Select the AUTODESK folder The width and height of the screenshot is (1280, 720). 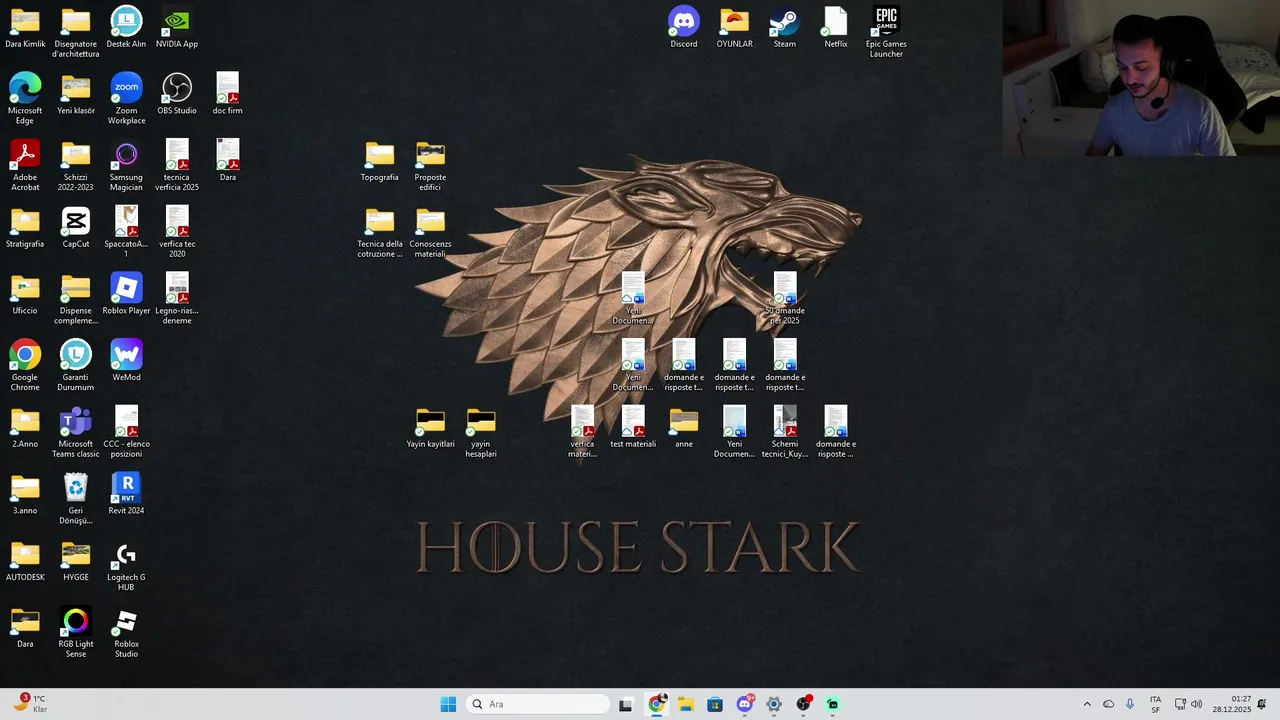pos(25,560)
